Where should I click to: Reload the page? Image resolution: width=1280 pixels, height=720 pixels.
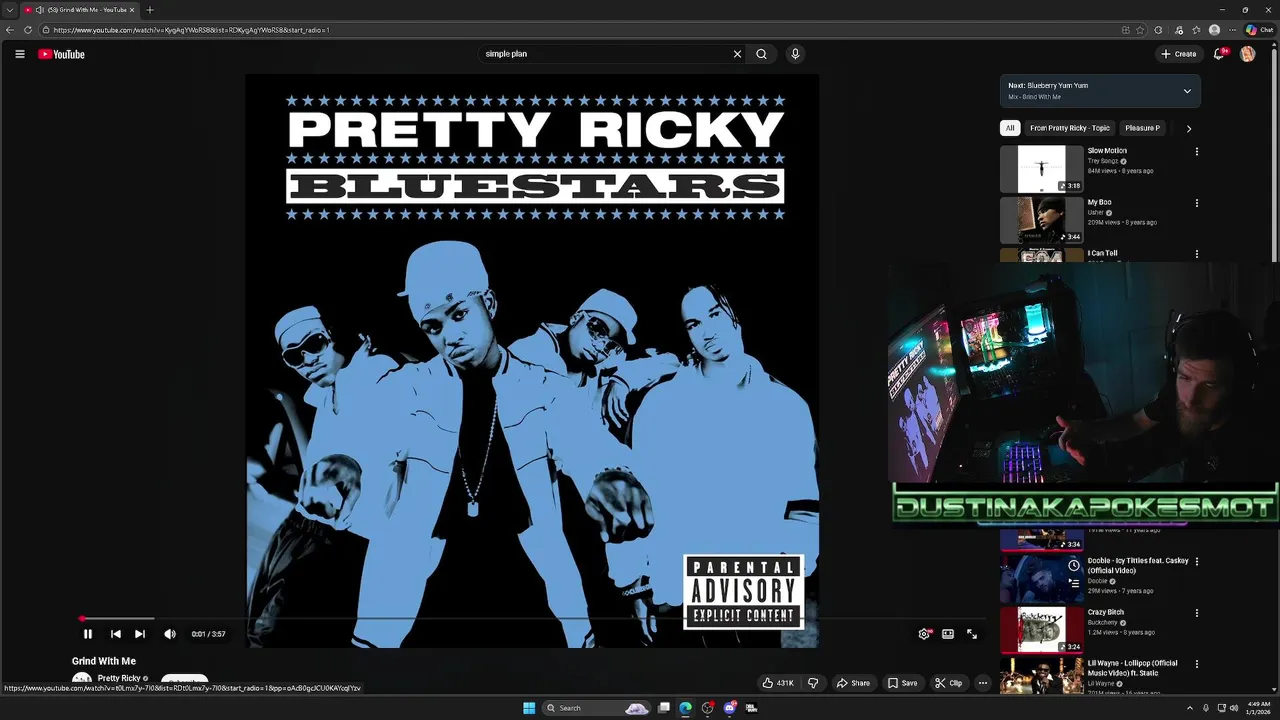coord(26,30)
